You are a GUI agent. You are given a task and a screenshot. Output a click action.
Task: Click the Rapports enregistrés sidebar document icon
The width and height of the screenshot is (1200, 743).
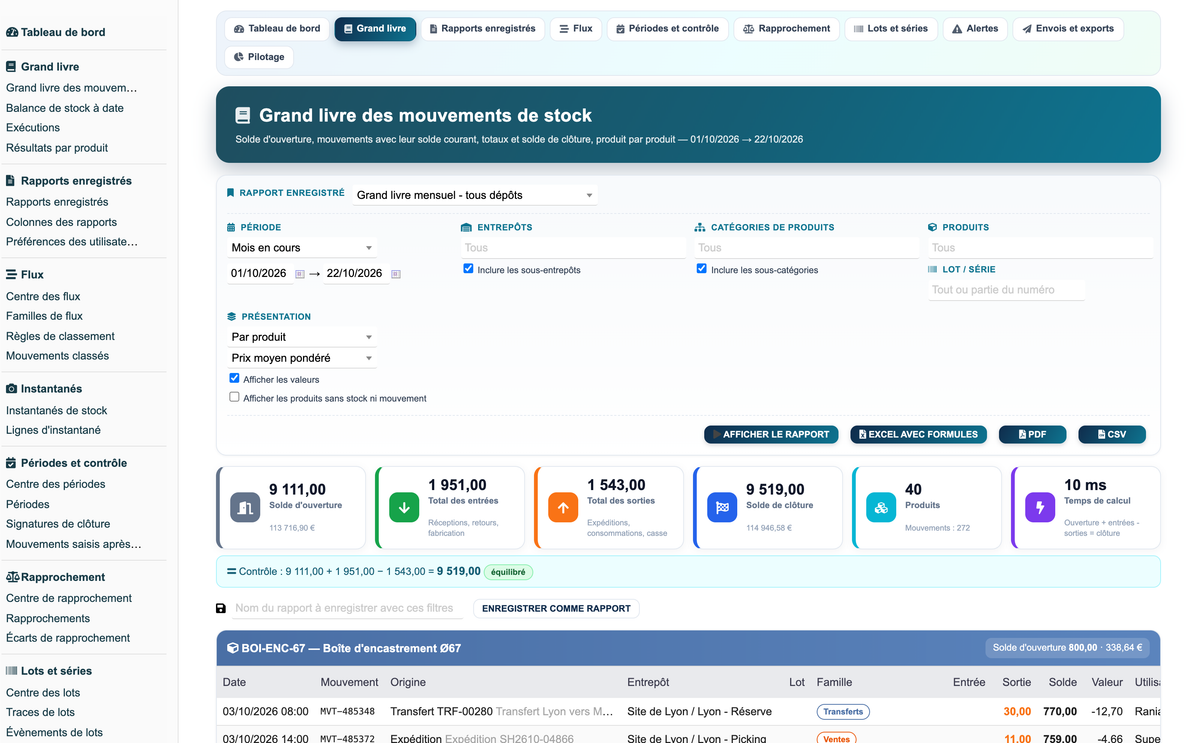point(11,181)
